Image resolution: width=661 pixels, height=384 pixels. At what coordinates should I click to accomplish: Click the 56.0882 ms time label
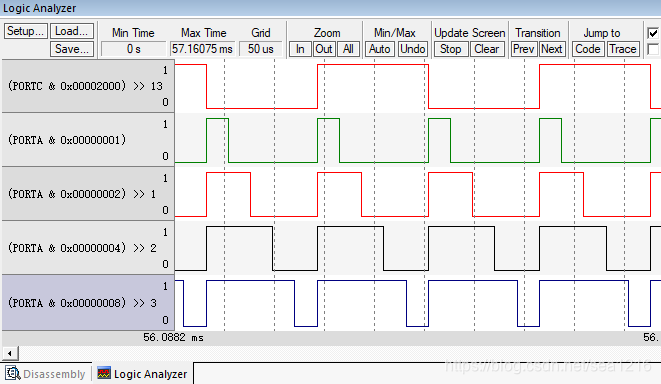coord(173,338)
